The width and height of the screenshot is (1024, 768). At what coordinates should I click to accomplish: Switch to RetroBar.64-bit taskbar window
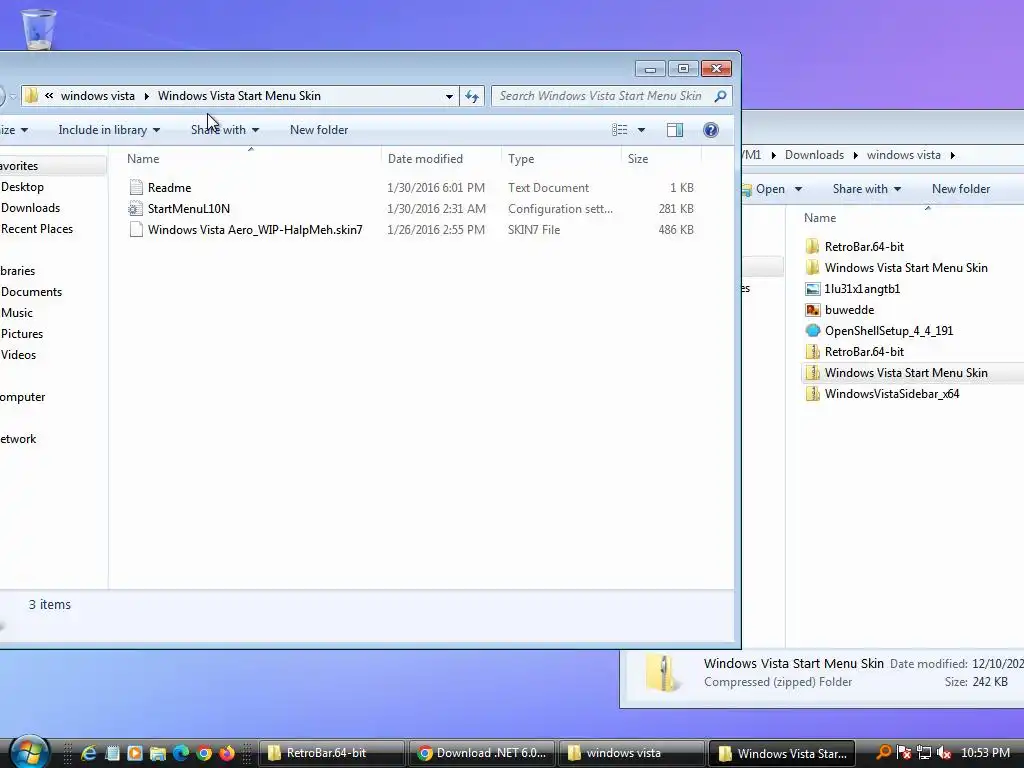pyautogui.click(x=332, y=754)
